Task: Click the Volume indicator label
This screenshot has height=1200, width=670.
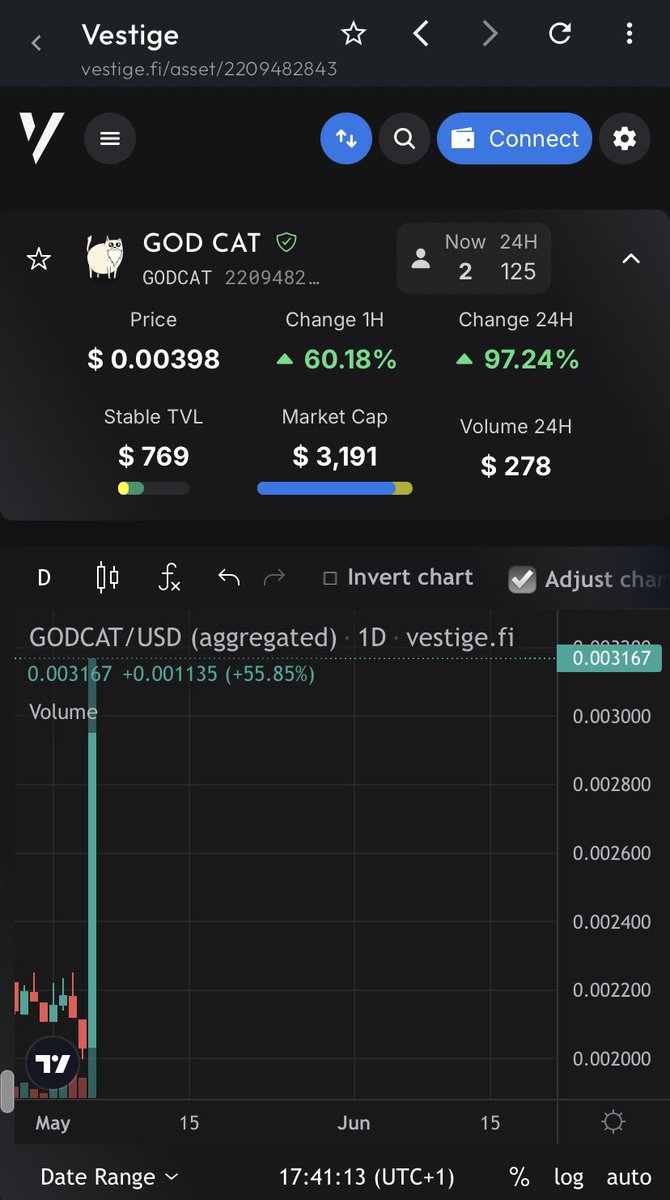Action: click(63, 712)
